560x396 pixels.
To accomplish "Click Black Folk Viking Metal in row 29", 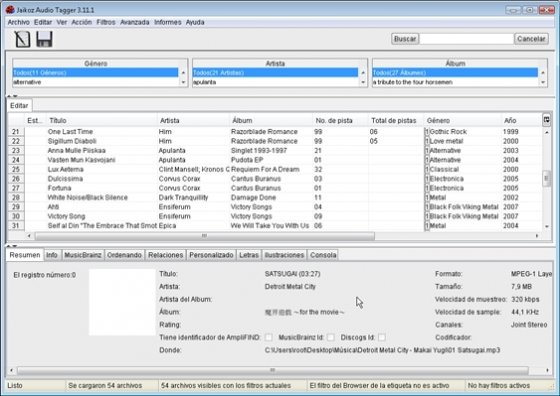I will click(x=464, y=207).
